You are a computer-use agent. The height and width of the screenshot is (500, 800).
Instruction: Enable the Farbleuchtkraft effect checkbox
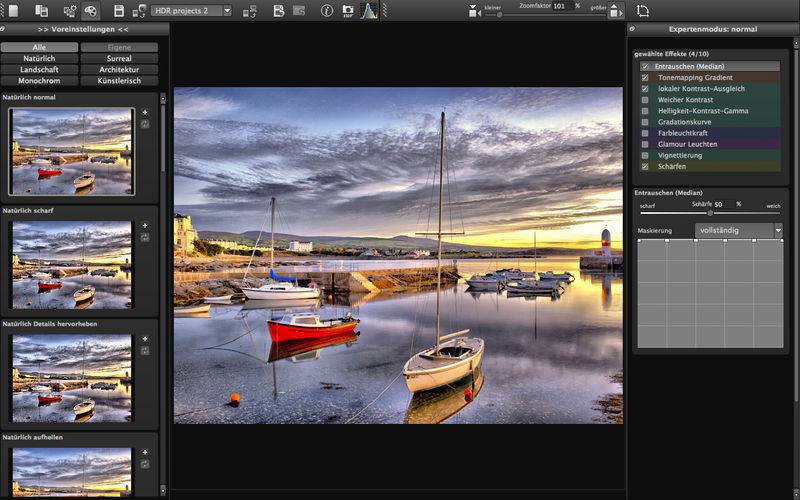pyautogui.click(x=645, y=133)
